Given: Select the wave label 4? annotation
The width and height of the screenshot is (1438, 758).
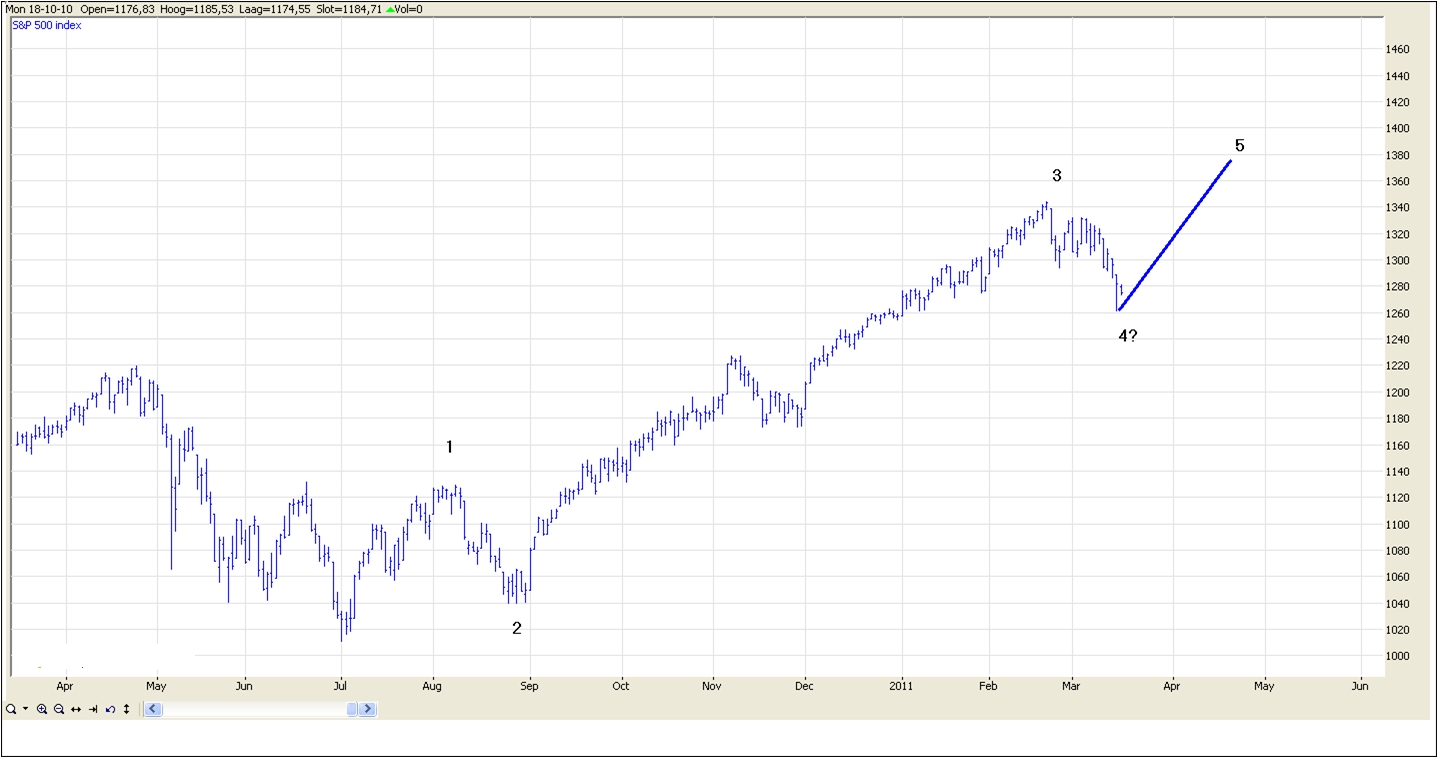Looking at the screenshot, I should pos(1127,336).
